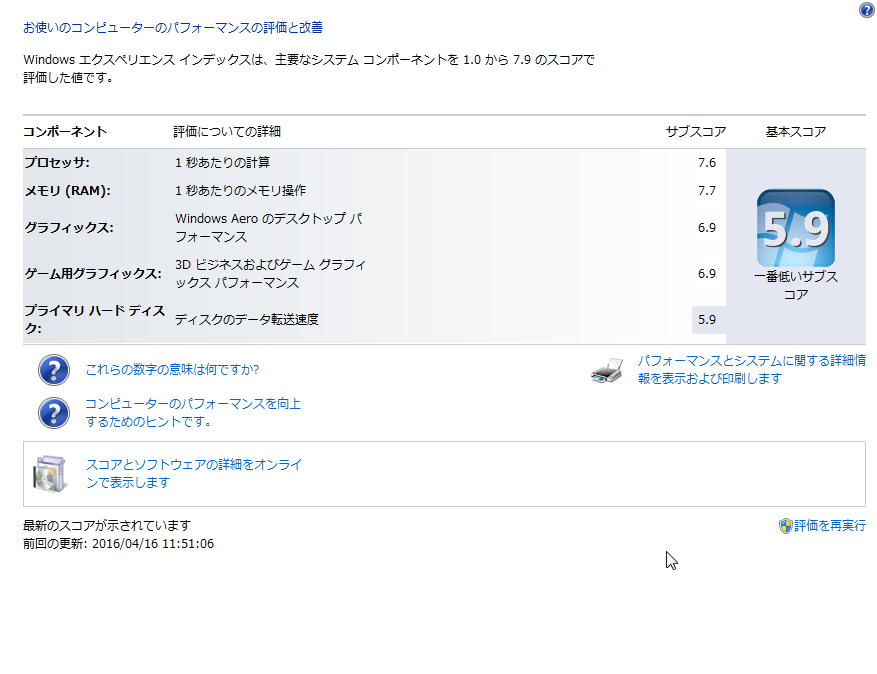Click the 基本スコア column header

click(x=796, y=132)
